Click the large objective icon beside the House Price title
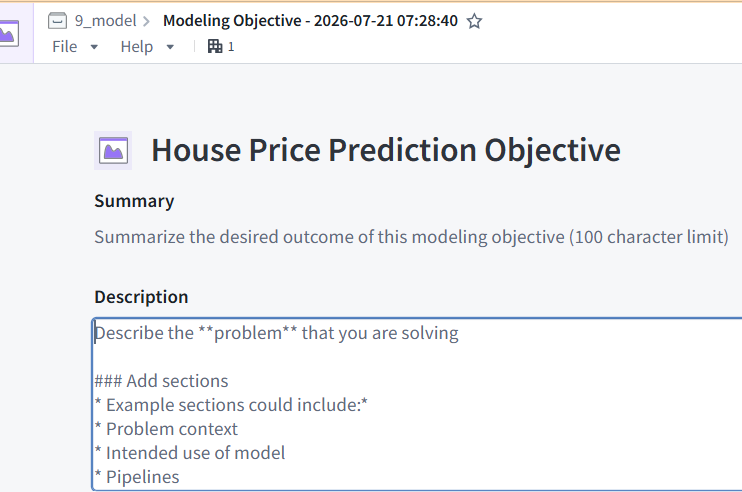The height and width of the screenshot is (492, 742). (113, 150)
